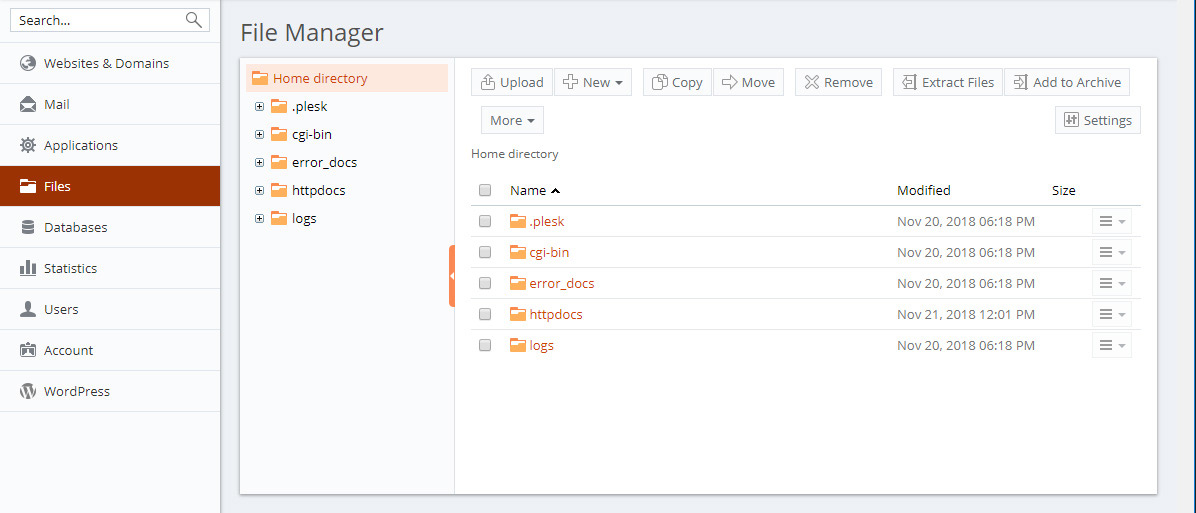Click the search magnifier icon
Screen dimensions: 1196x513
coord(194,20)
